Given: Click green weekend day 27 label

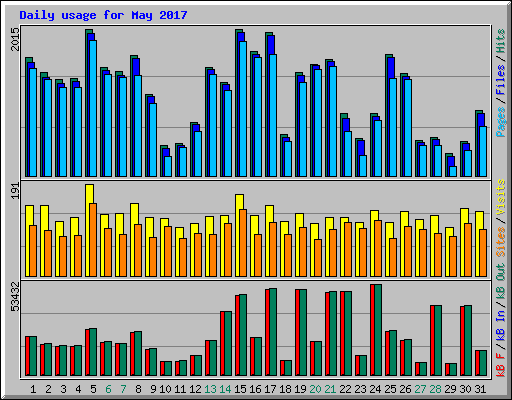Looking at the screenshot, I should click(420, 389).
